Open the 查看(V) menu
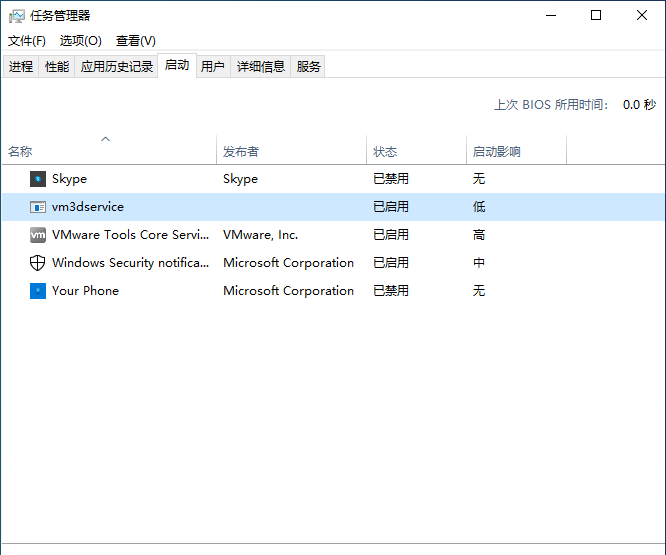The height and width of the screenshot is (555, 666). point(135,41)
